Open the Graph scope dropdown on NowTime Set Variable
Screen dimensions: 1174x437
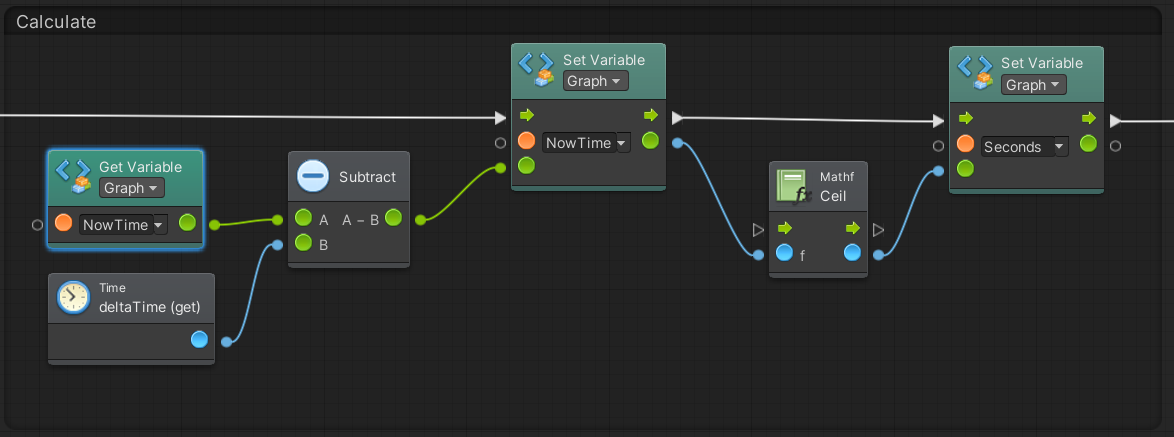point(595,81)
